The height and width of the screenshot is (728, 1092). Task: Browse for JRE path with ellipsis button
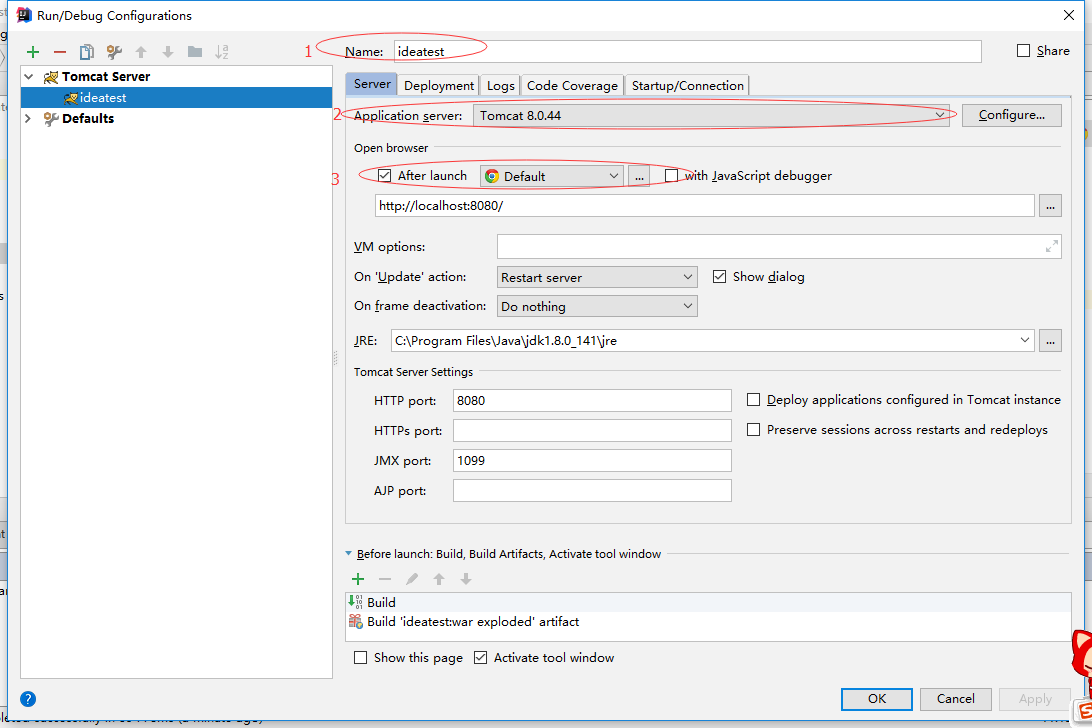point(1050,341)
